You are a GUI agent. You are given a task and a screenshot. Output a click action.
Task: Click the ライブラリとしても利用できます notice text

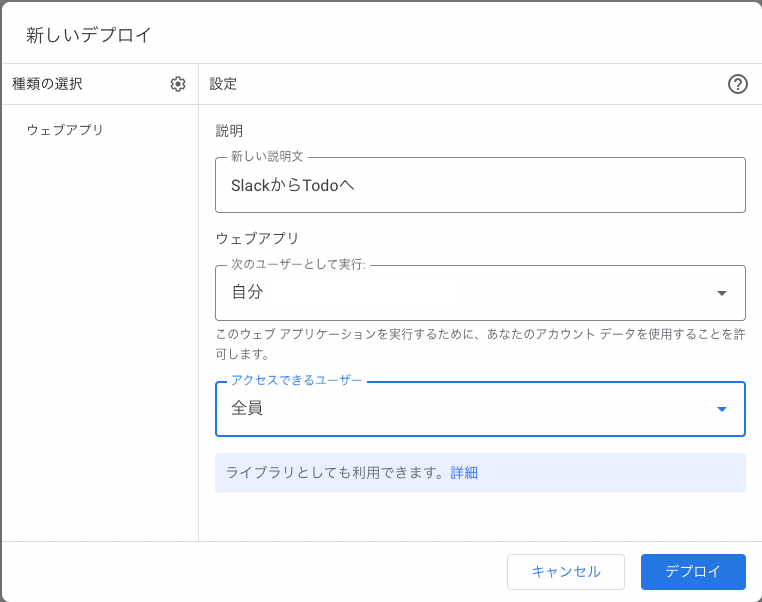pos(335,473)
